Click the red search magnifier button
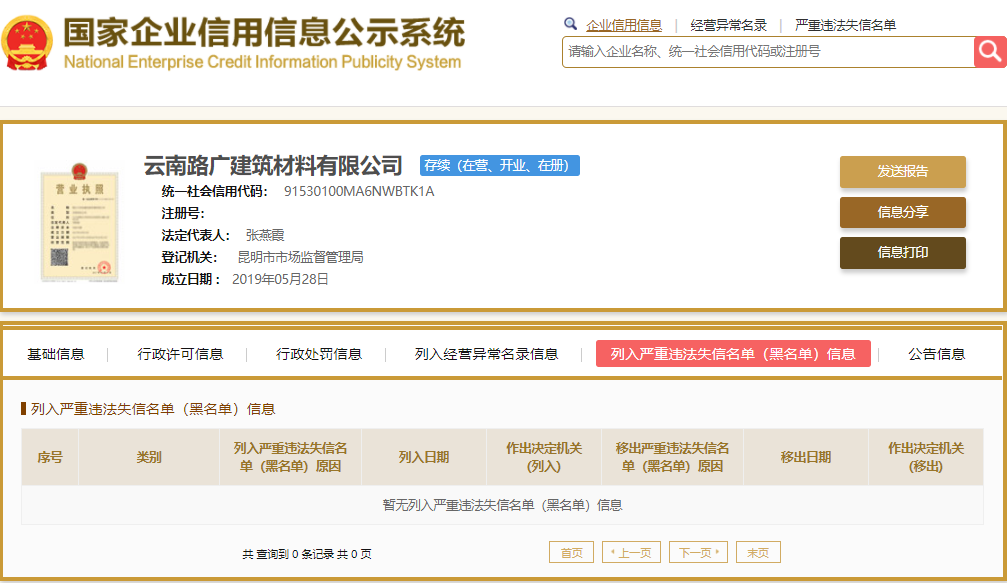1007x583 pixels. 990,51
